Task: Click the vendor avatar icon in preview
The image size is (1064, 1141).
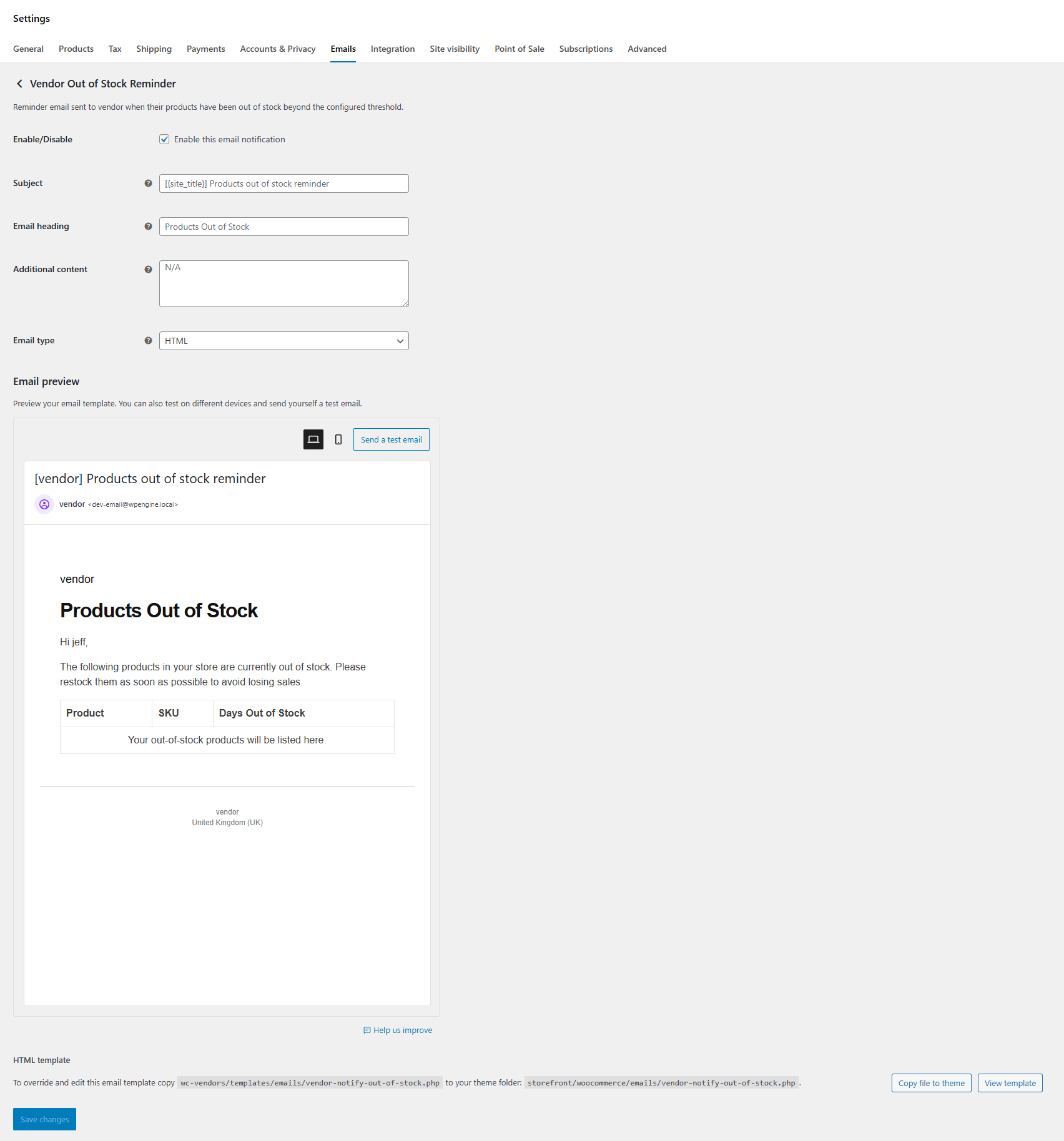Action: (44, 504)
